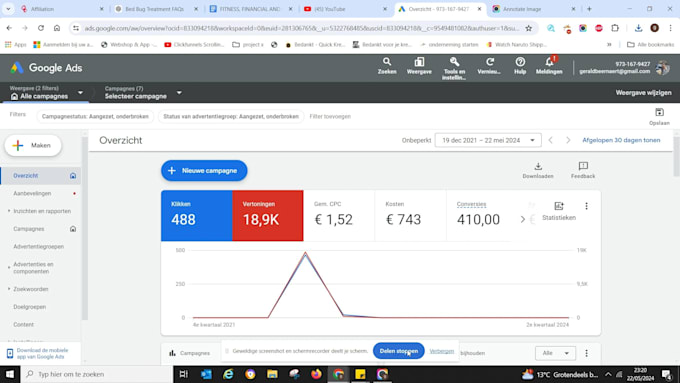680x383 pixels.
Task: Click the Nieuwe campagne button
Action: click(x=204, y=171)
